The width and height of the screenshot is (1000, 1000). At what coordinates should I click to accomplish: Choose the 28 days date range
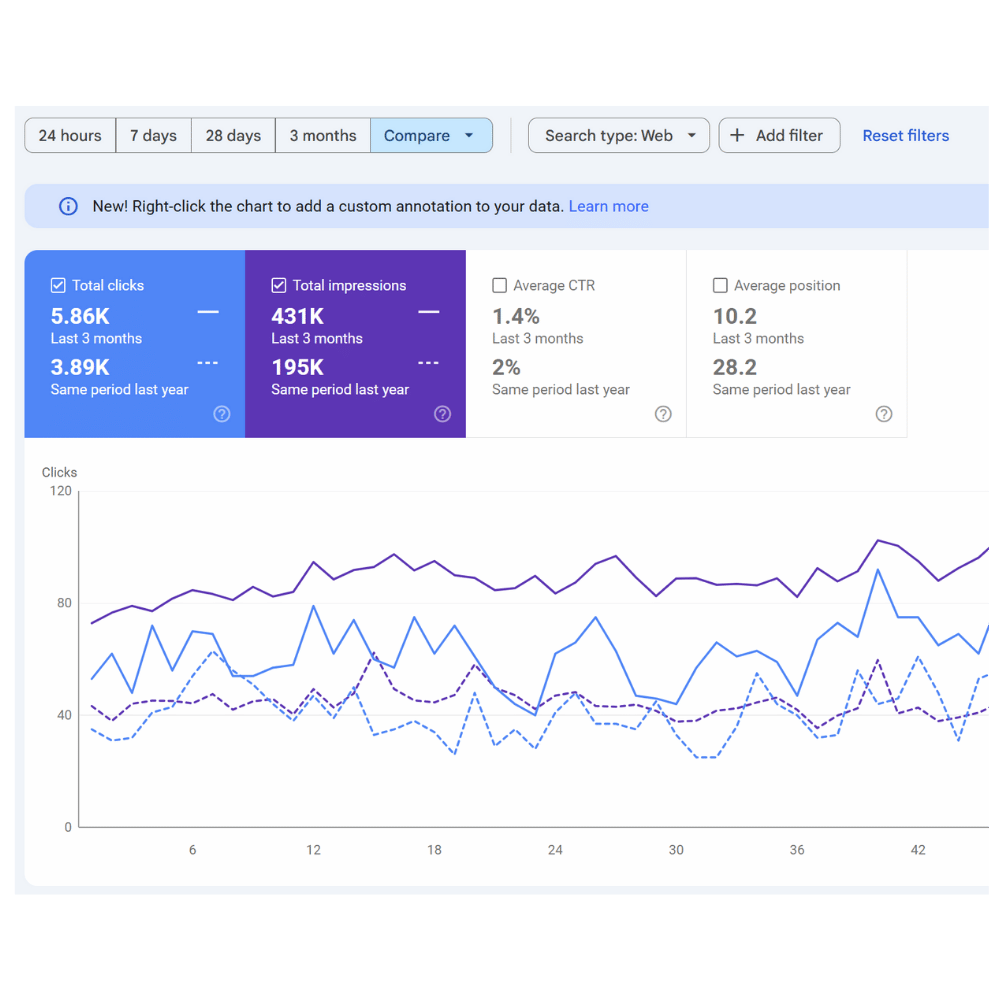point(233,136)
